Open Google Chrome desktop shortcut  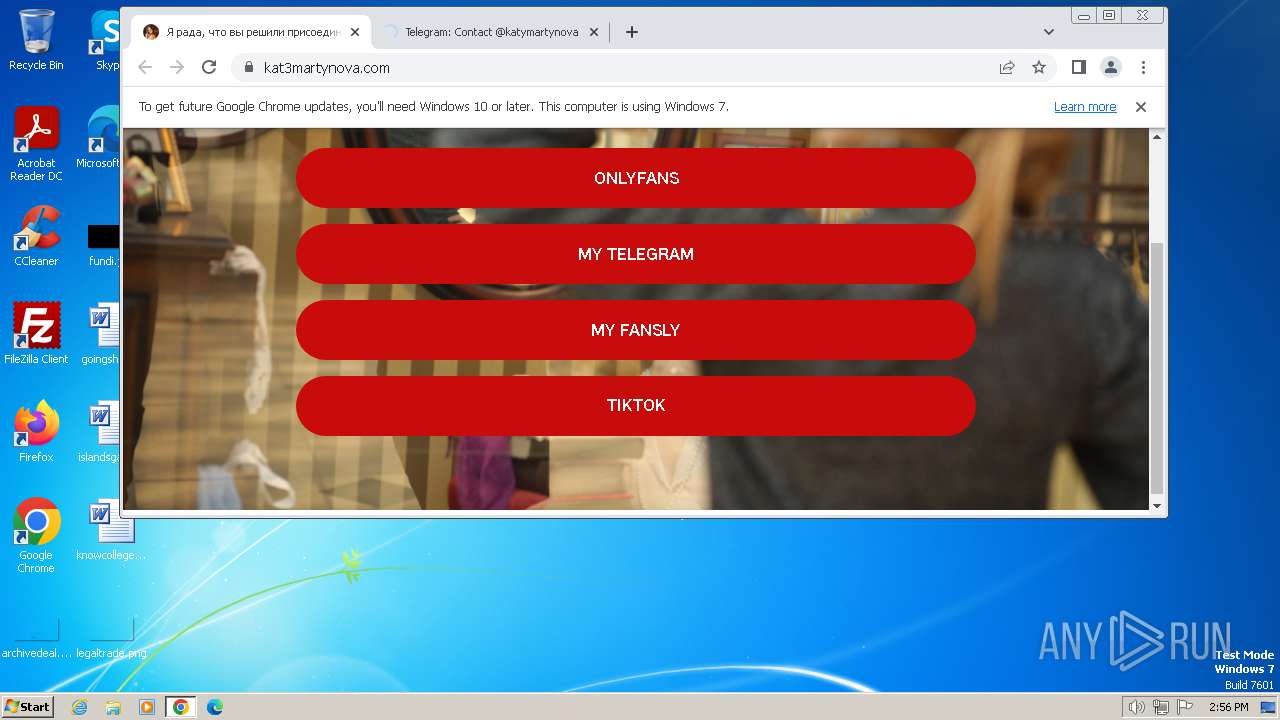click(x=36, y=536)
